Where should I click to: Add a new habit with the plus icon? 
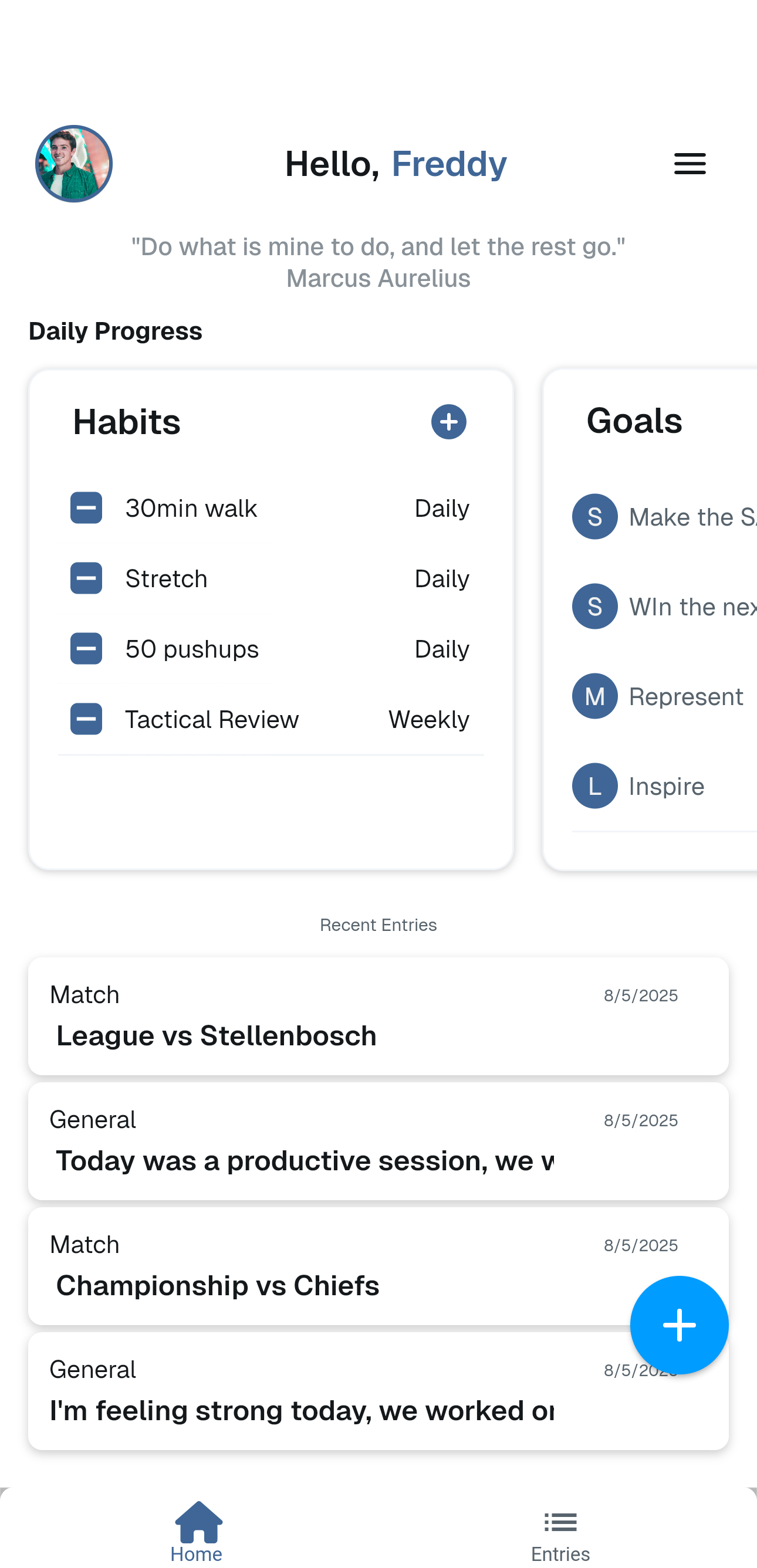tap(448, 421)
